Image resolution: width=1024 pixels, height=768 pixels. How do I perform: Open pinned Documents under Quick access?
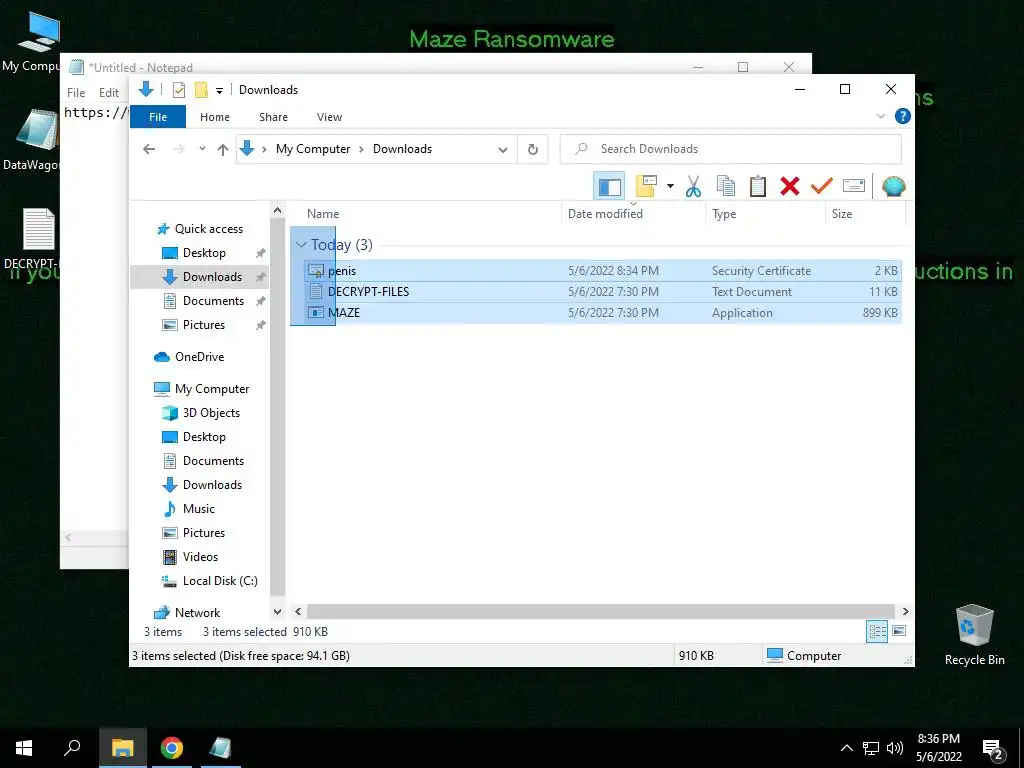click(213, 300)
